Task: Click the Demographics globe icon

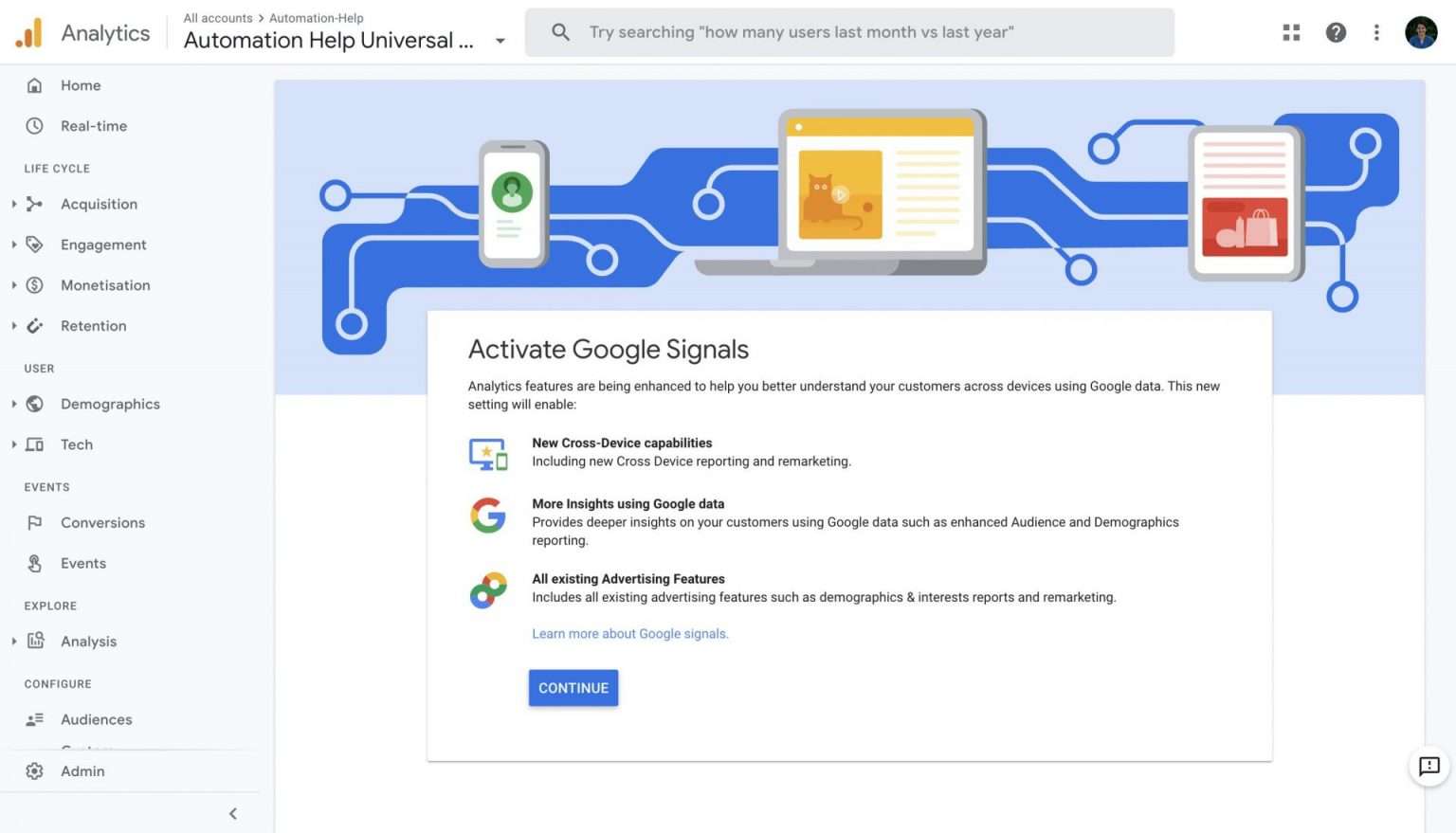Action: click(x=34, y=404)
